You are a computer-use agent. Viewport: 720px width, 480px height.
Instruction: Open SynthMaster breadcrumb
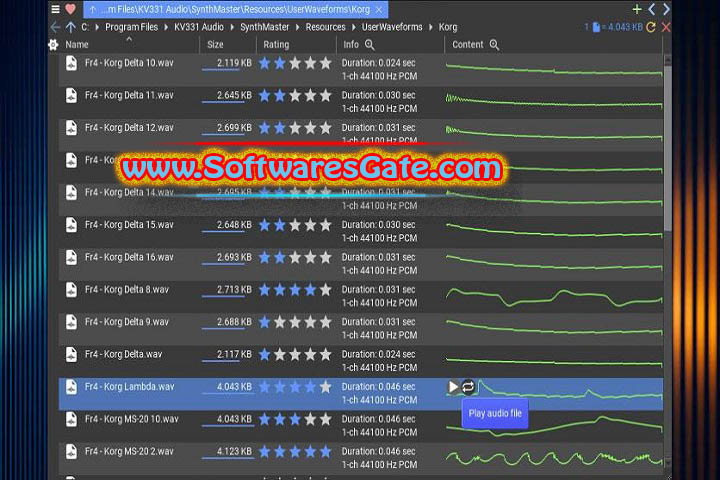pos(265,27)
